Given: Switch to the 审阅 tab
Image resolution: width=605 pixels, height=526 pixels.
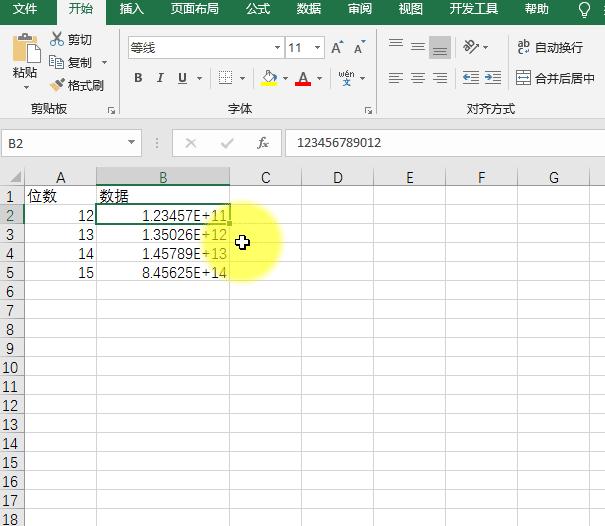Looking at the screenshot, I should [x=360, y=8].
